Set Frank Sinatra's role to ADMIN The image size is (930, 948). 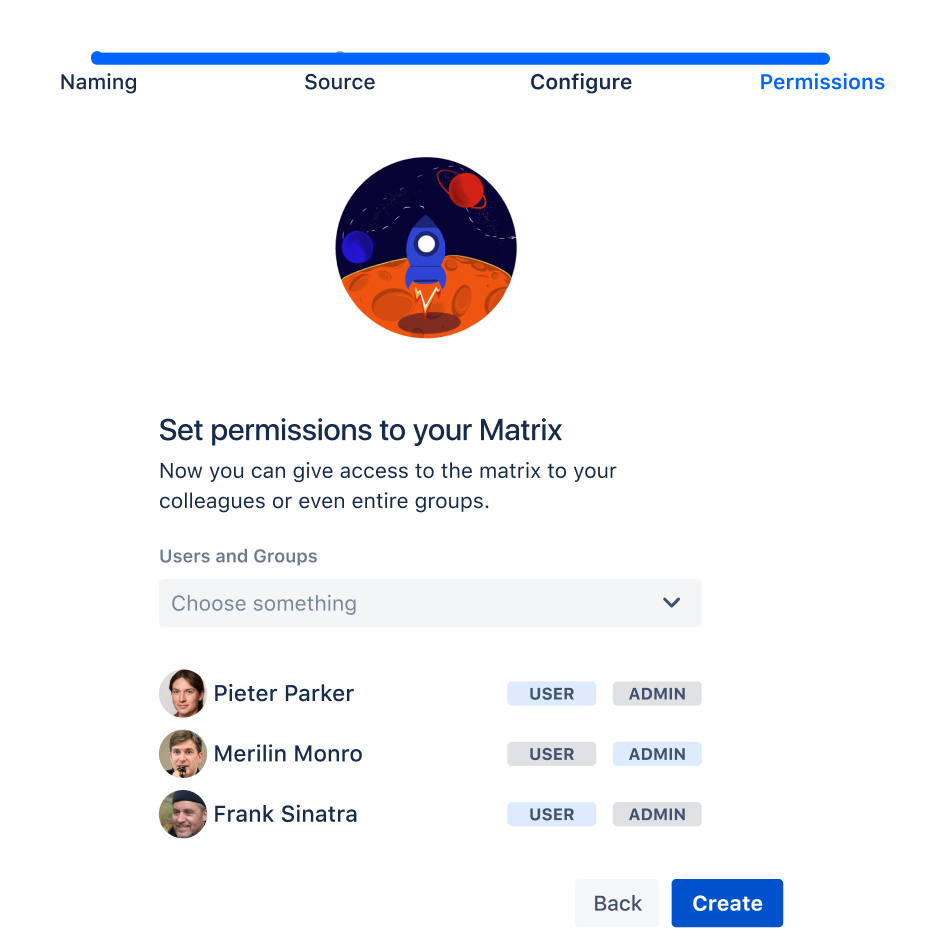click(x=657, y=815)
